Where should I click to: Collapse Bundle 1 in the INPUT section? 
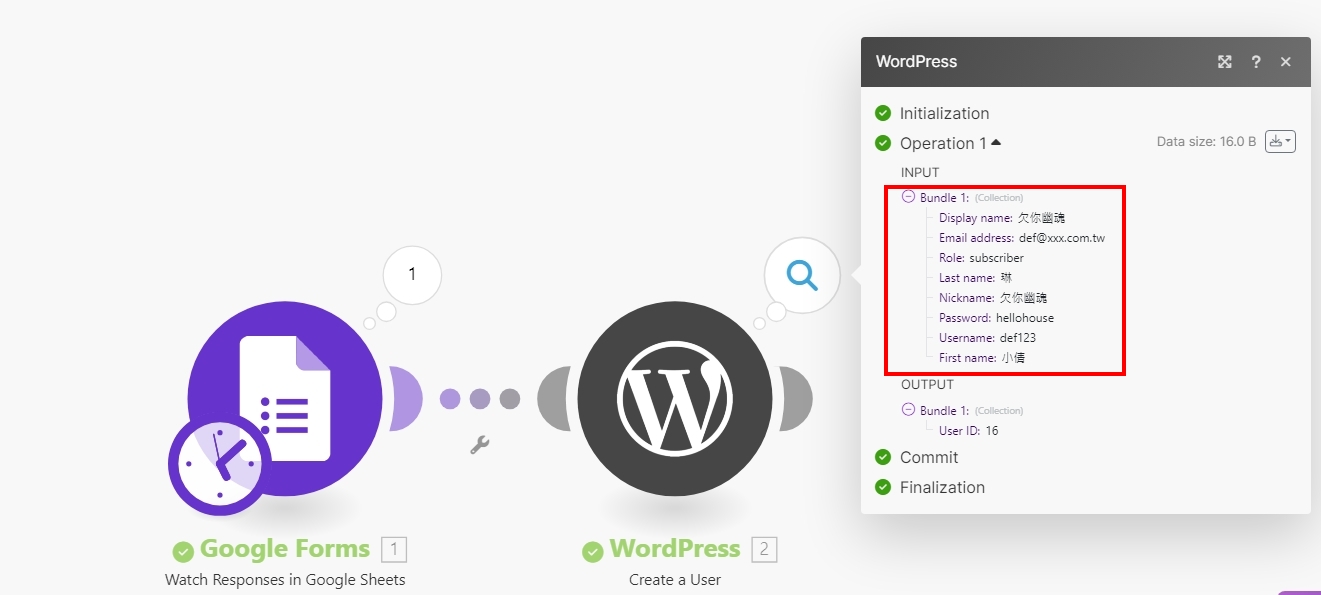(x=908, y=197)
